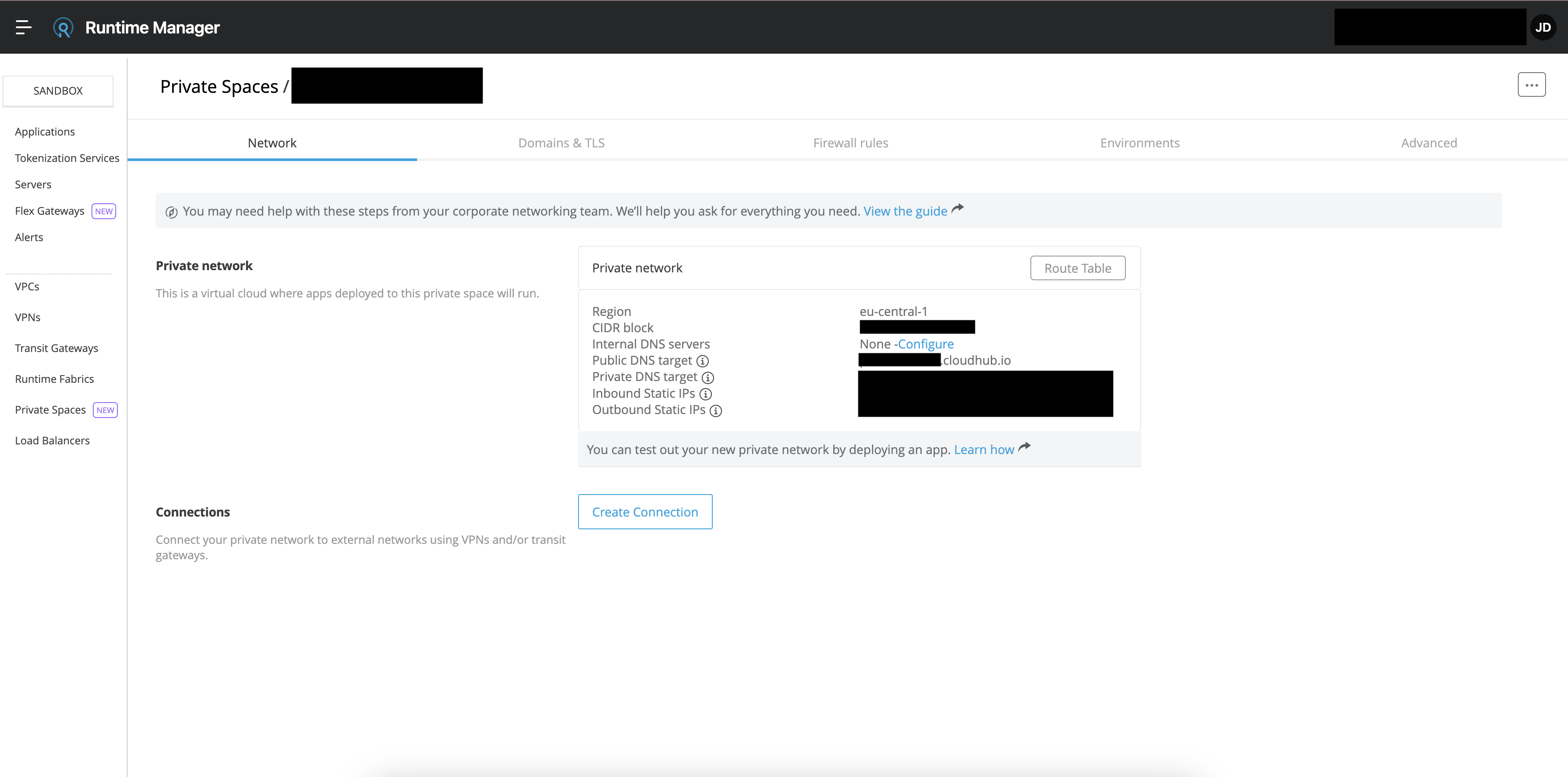
Task: Click the Inbound Static IPs info icon
Action: tap(706, 394)
